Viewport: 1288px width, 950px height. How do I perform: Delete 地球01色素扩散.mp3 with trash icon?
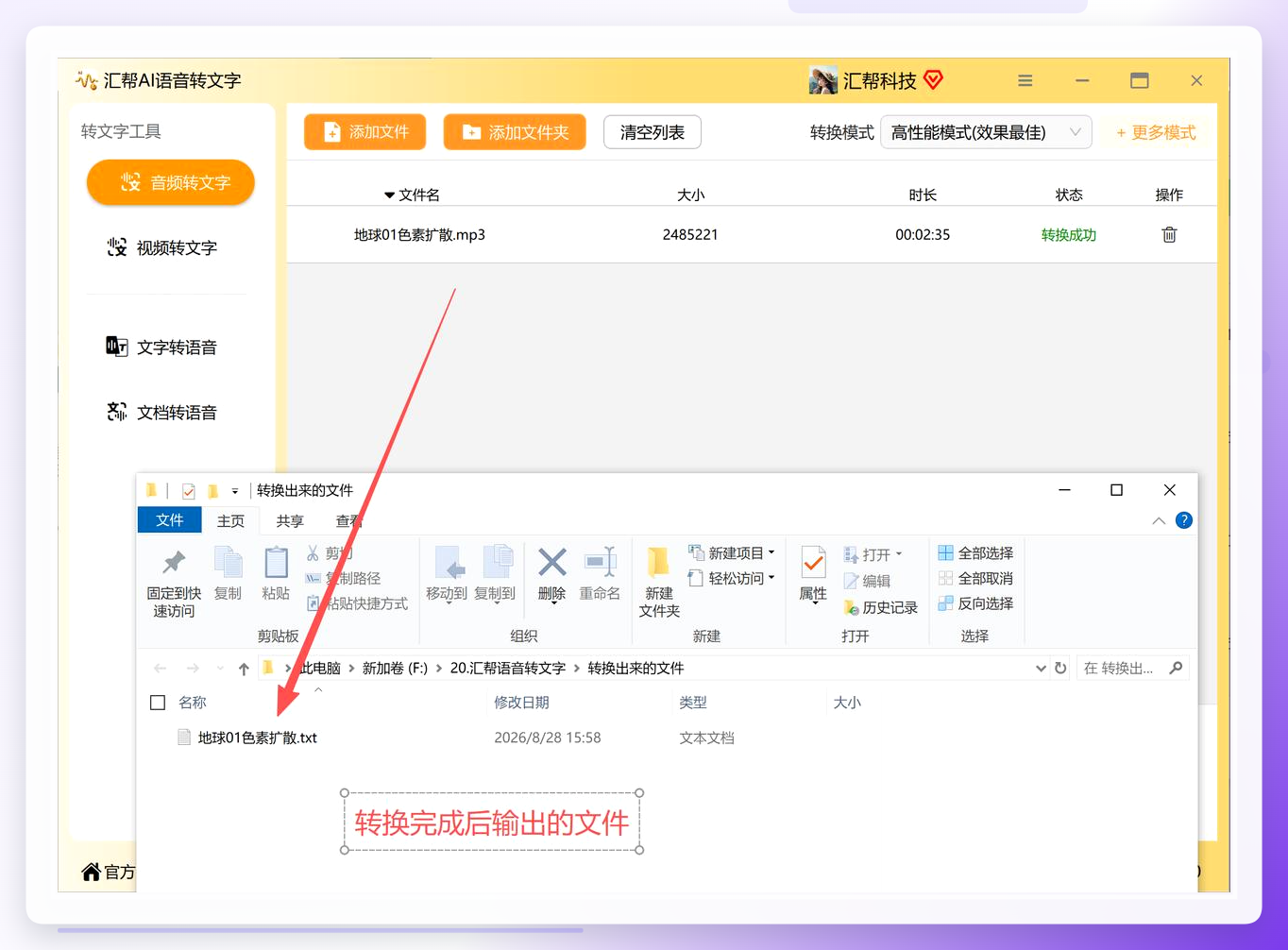(1169, 234)
